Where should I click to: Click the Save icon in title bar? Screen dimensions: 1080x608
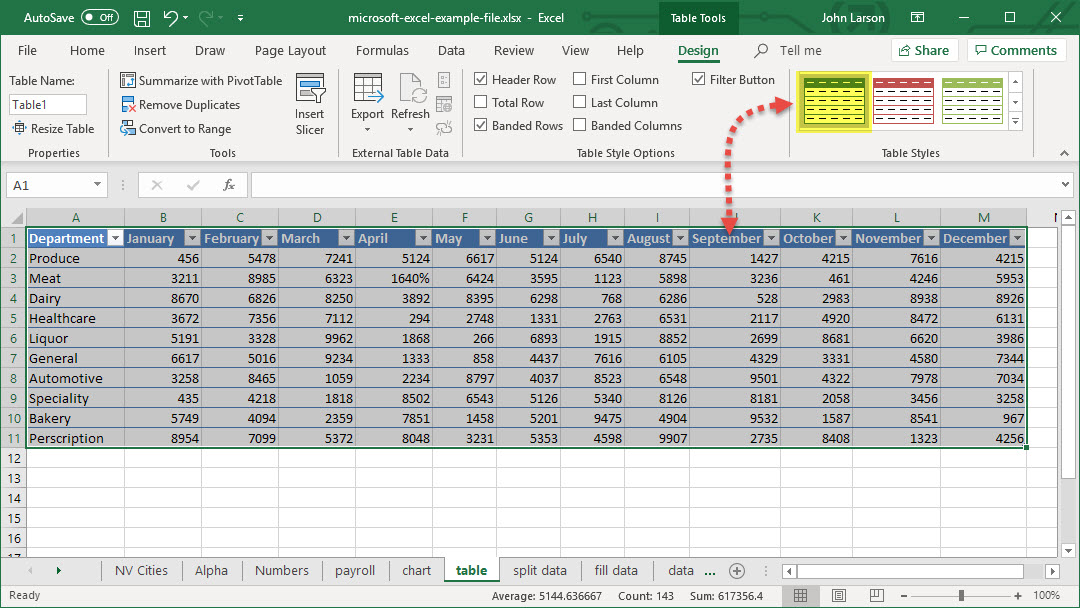pyautogui.click(x=142, y=18)
